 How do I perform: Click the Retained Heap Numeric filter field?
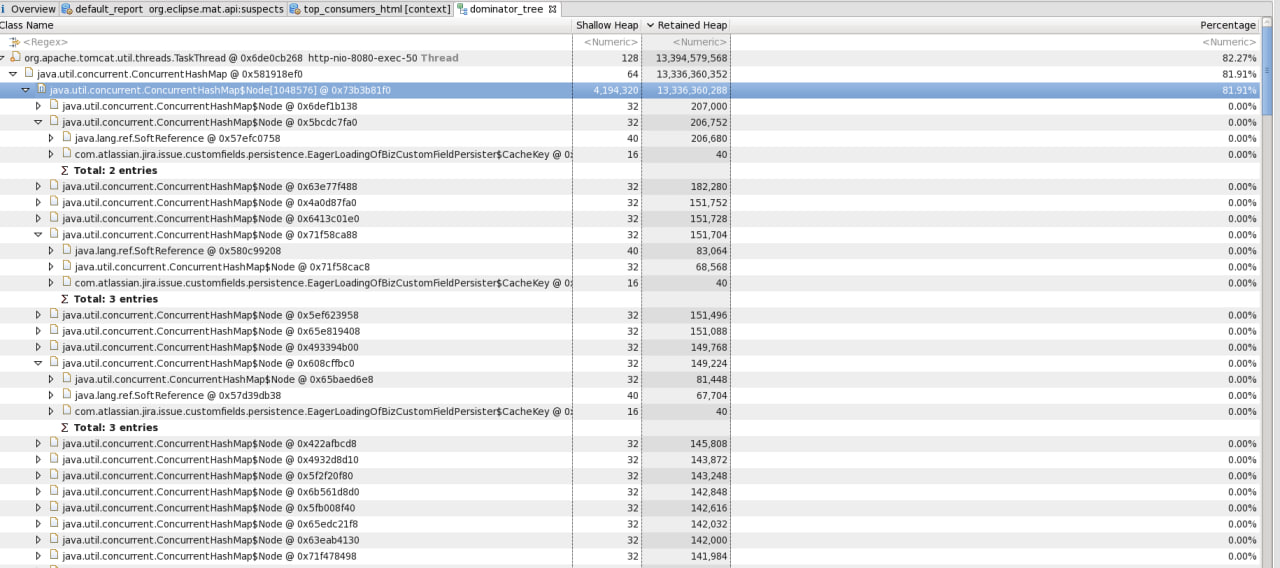pos(686,42)
